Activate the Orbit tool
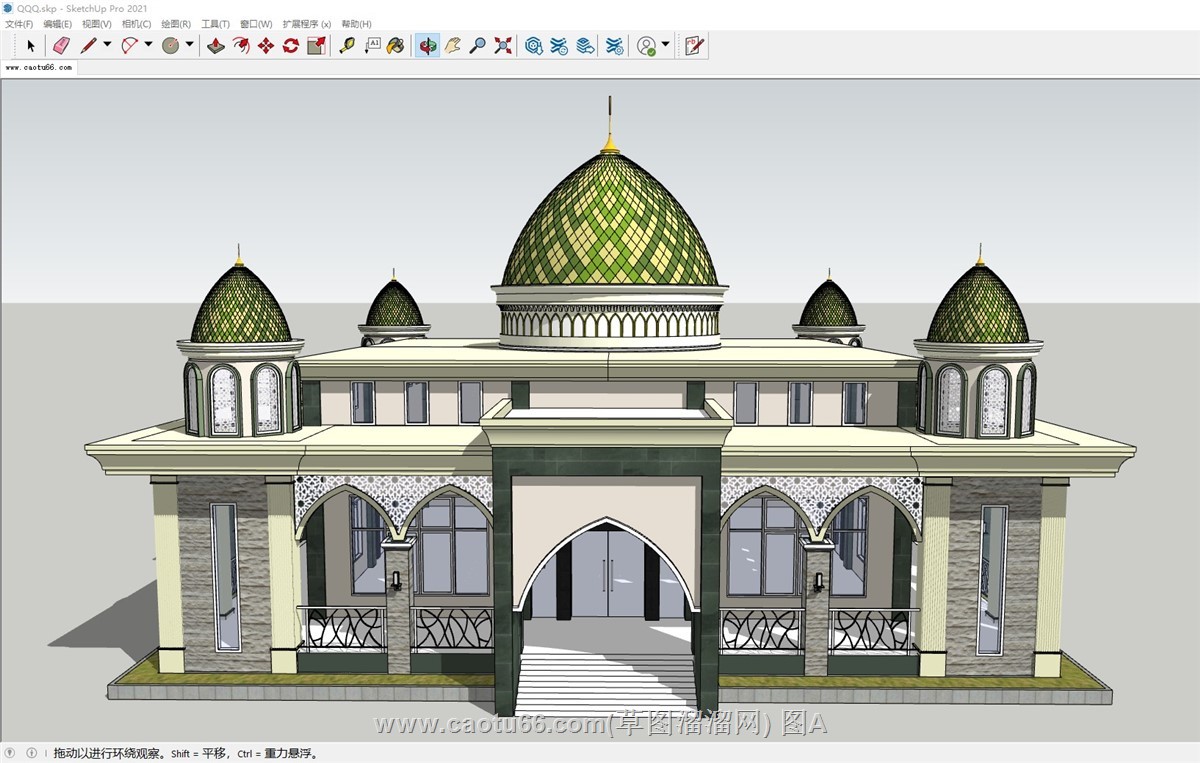The width and height of the screenshot is (1200, 763). click(x=428, y=45)
